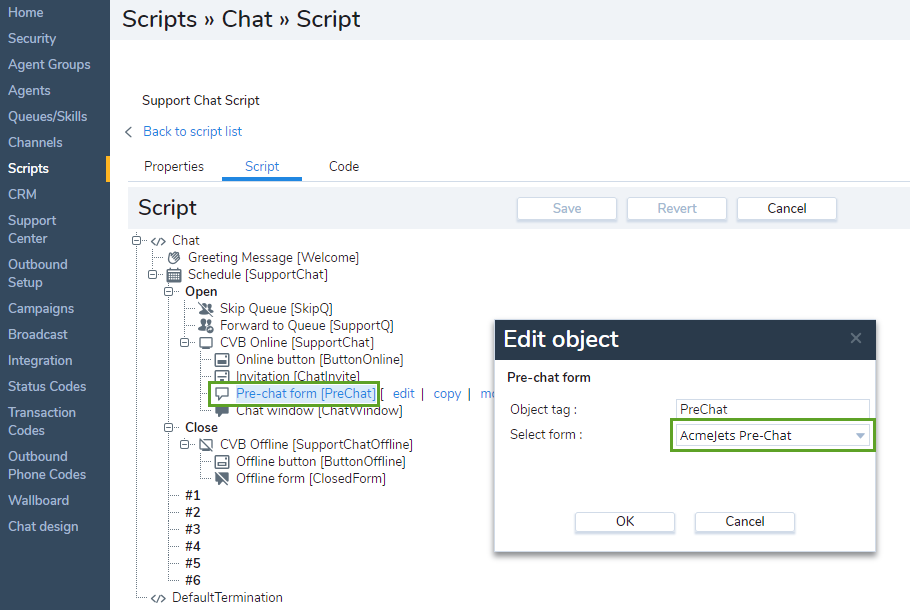Viewport: 910px width, 610px height.
Task: Select the DefaultTermination node
Action: pyautogui.click(x=228, y=598)
